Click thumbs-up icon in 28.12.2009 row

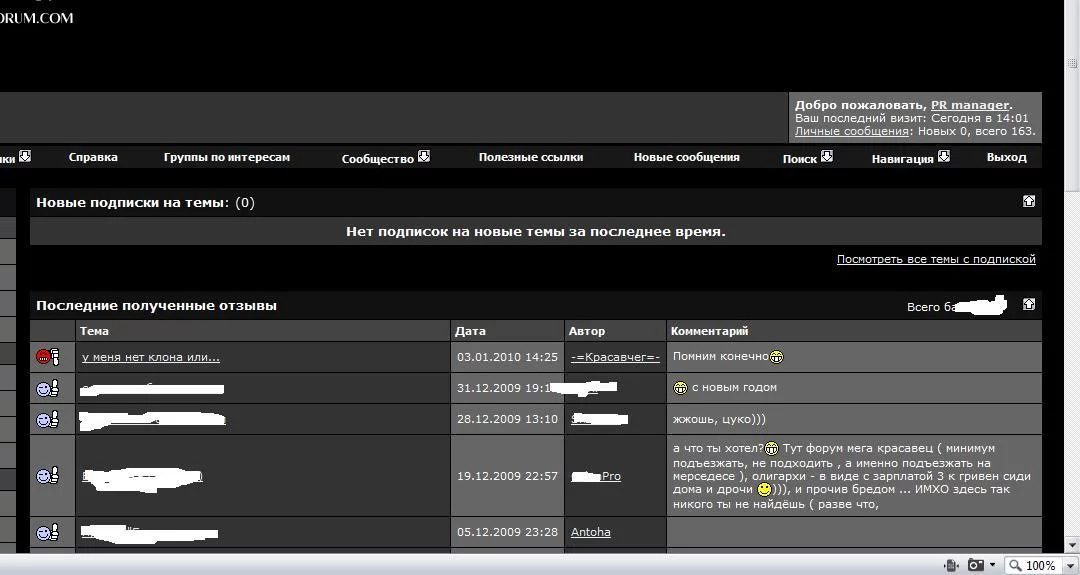(48, 419)
